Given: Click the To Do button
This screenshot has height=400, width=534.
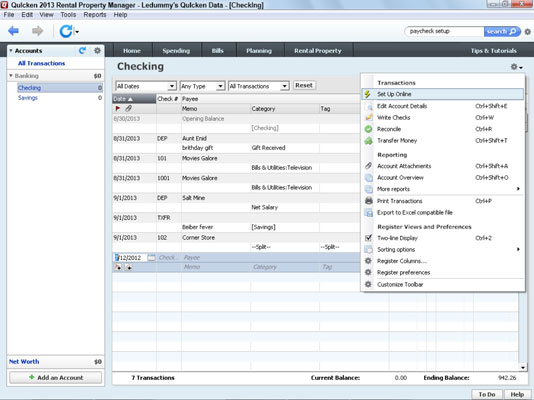Looking at the screenshot, I should pyautogui.click(x=487, y=394).
